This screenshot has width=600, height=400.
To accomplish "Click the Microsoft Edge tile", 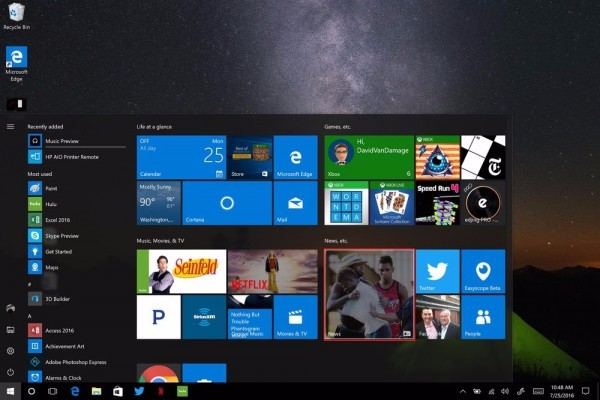I will [295, 158].
